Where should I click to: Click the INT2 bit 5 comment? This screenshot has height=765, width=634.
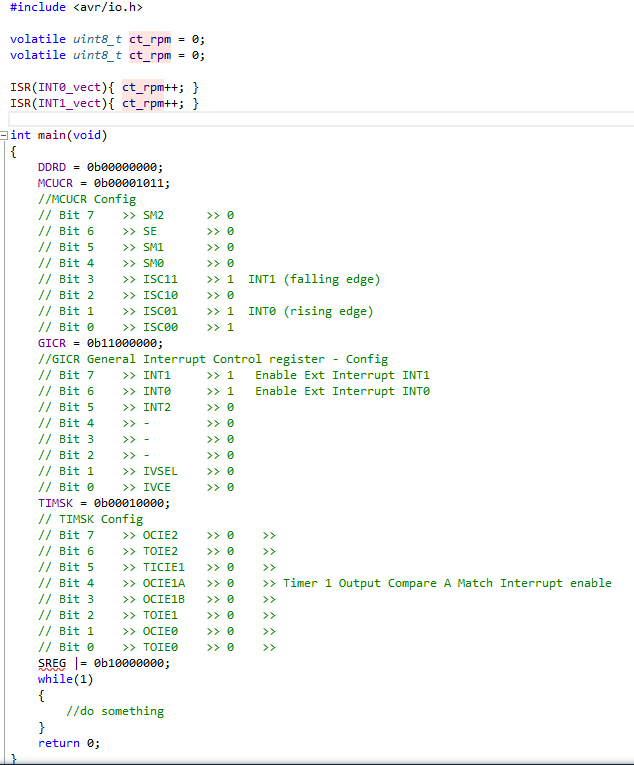136,407
